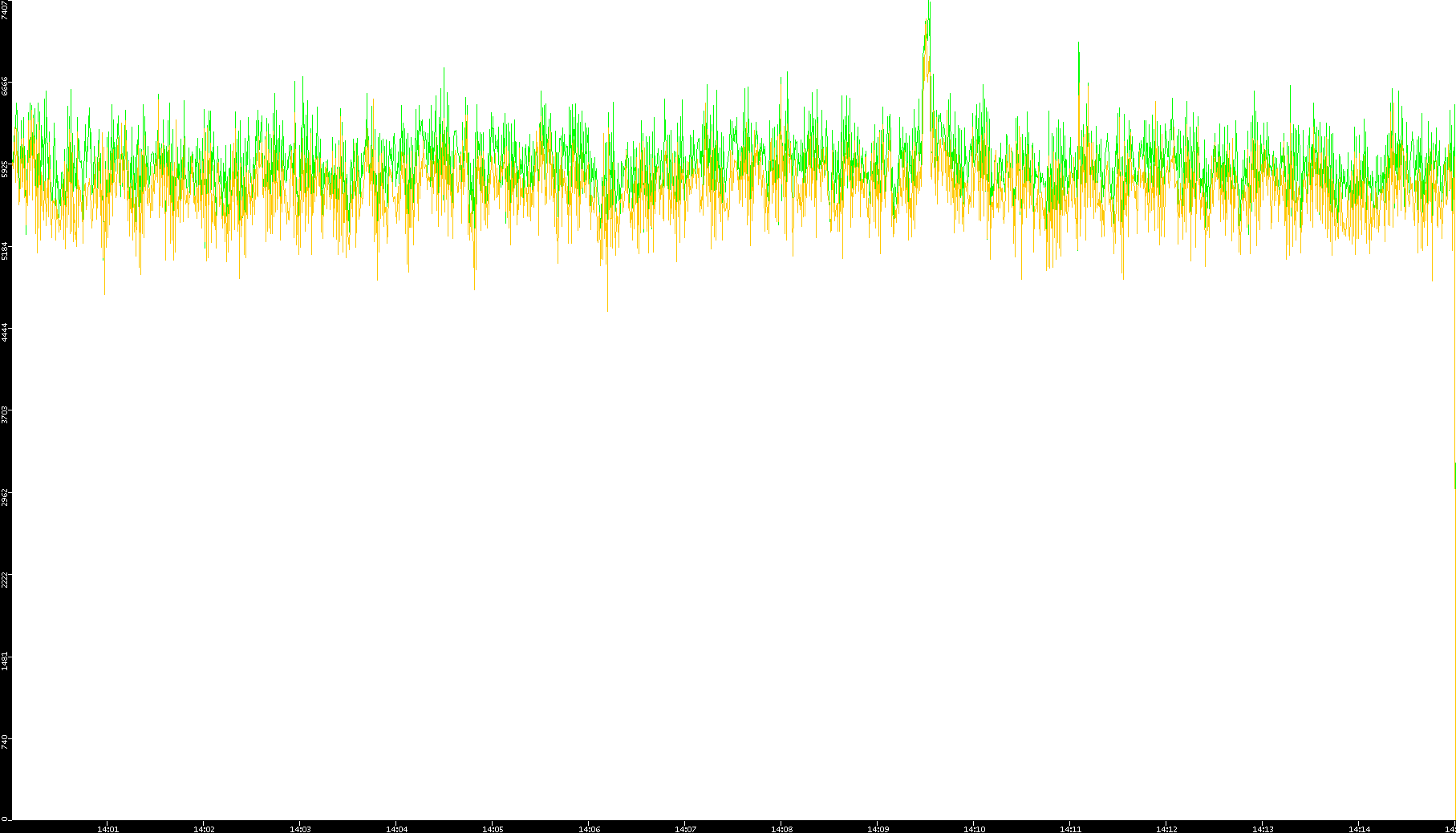
Task: Click the 14:07 time axis label
Action: (685, 828)
